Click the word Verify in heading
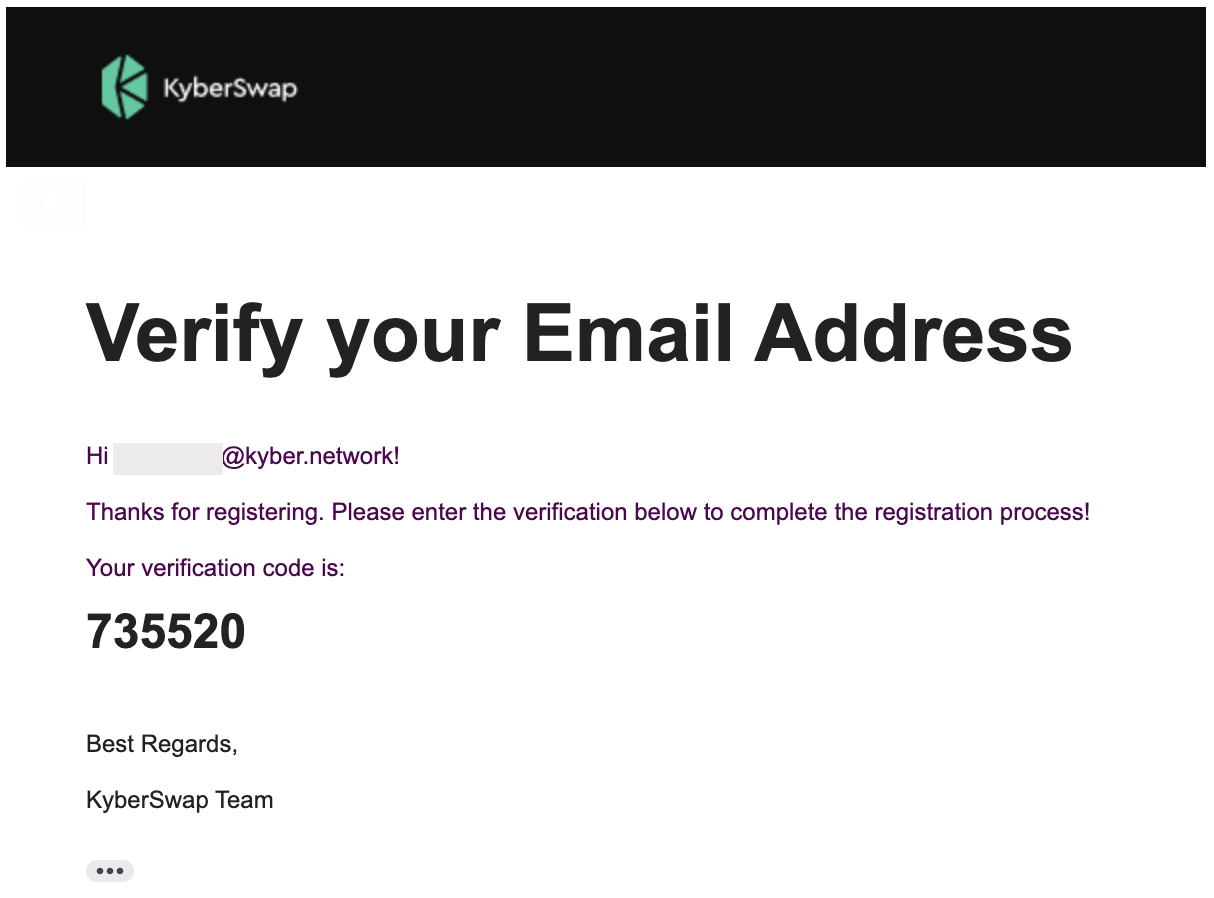The image size is (1214, 898). [x=194, y=334]
